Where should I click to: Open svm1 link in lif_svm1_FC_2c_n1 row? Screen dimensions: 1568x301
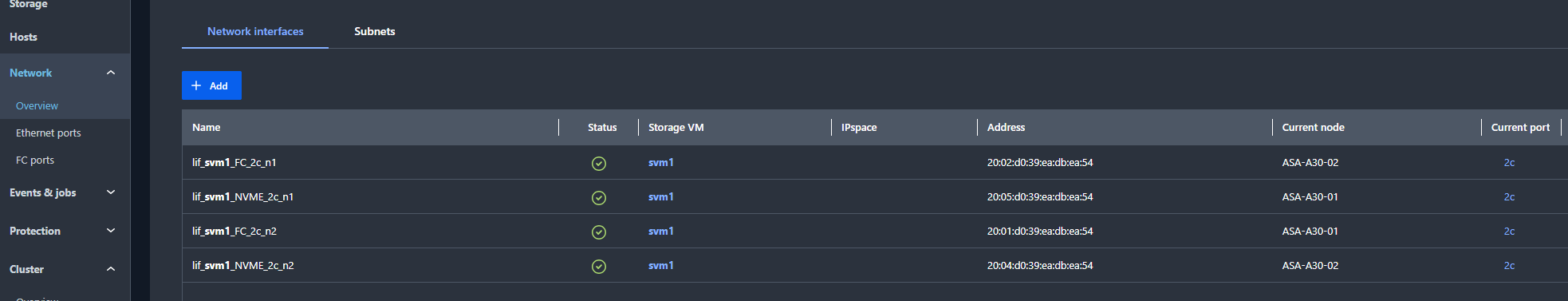click(x=661, y=162)
